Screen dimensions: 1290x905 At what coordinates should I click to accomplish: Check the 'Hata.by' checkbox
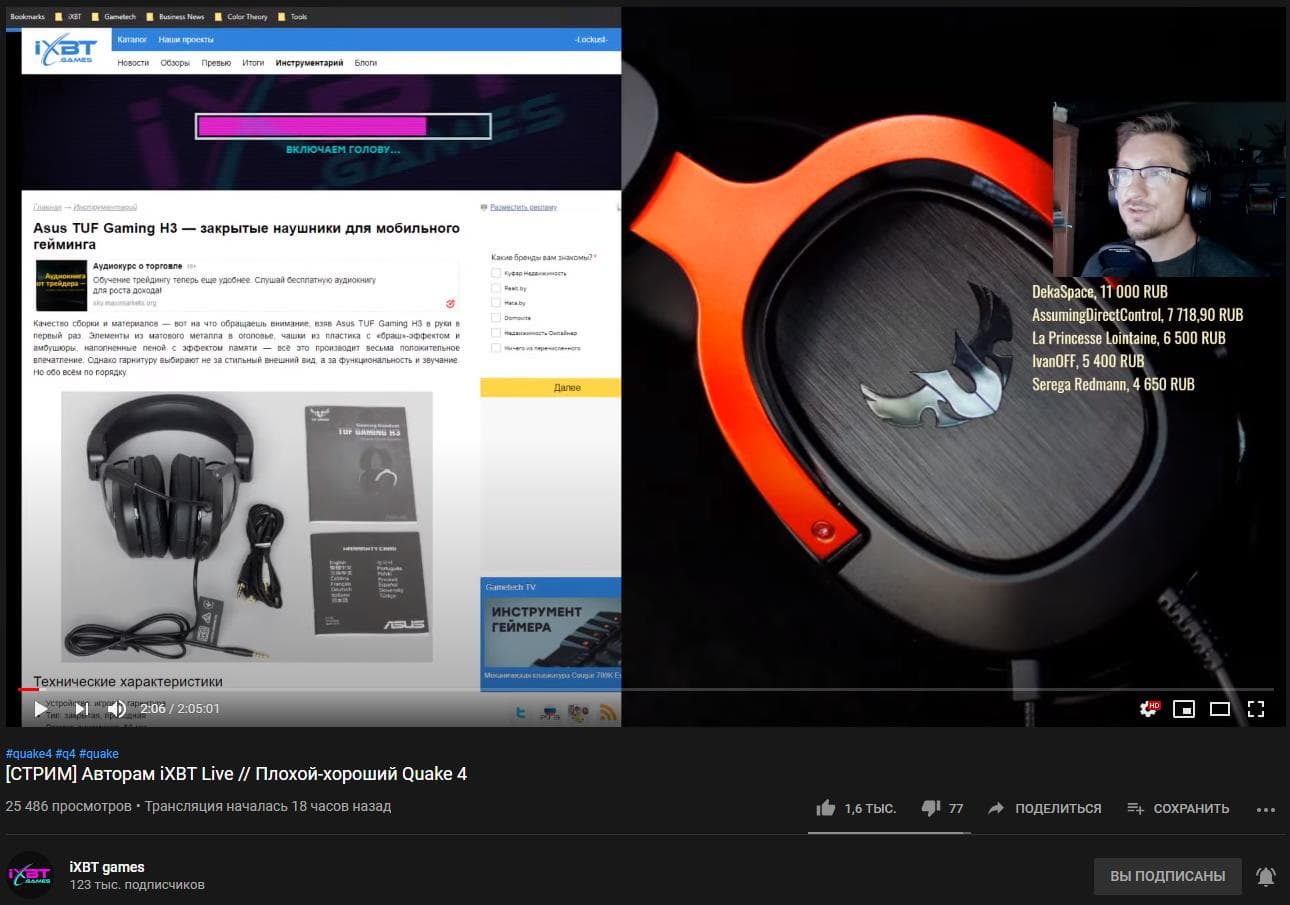click(x=496, y=303)
